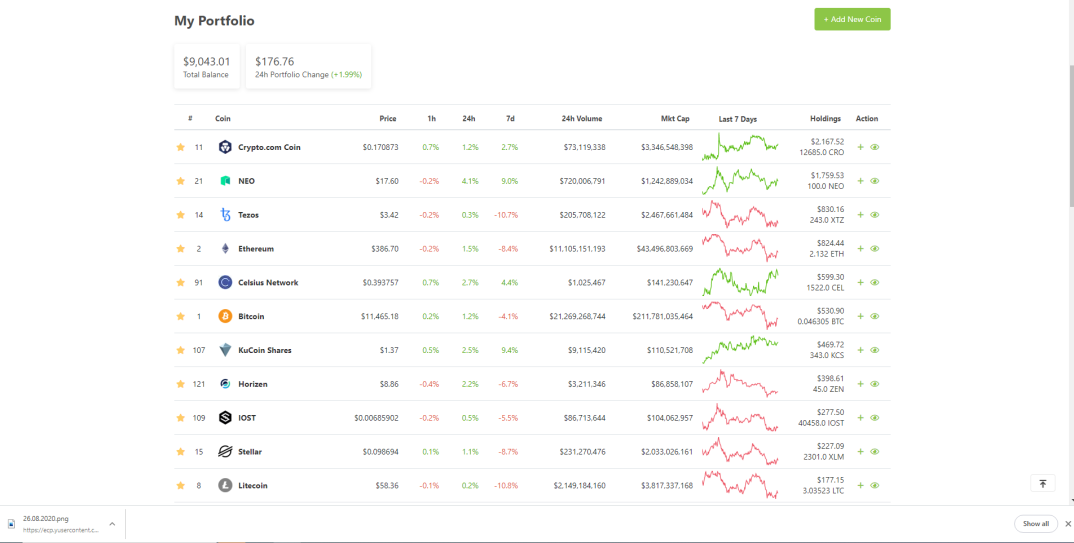Click the Litecoin logo icon
Screen dimensions: 1074x543
[x=225, y=485]
